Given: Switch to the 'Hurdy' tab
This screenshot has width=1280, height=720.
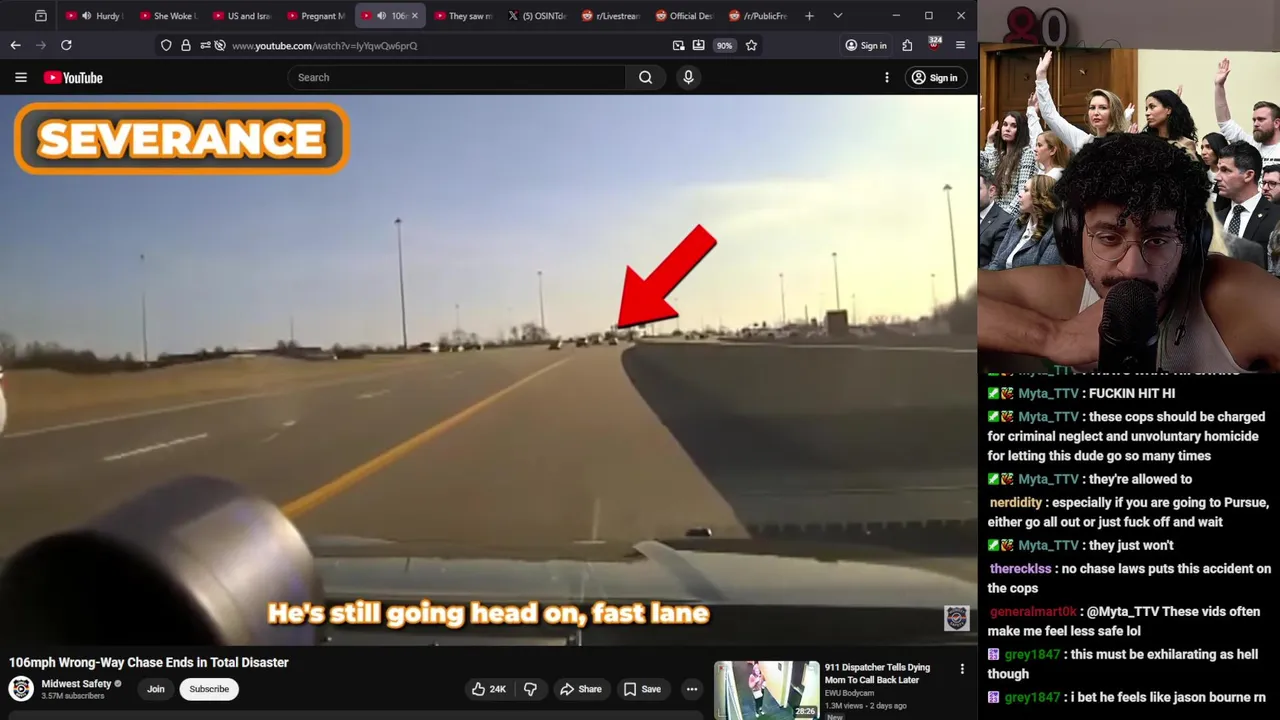Looking at the screenshot, I should point(95,16).
